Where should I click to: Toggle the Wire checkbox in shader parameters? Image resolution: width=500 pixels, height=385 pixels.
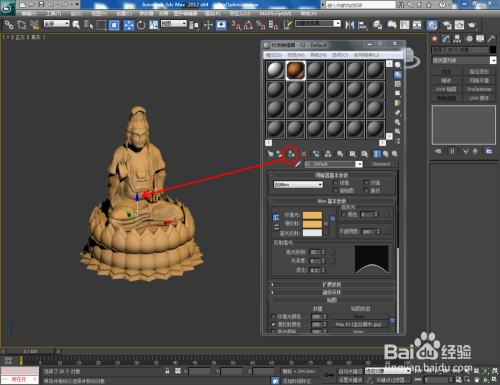coord(335,183)
